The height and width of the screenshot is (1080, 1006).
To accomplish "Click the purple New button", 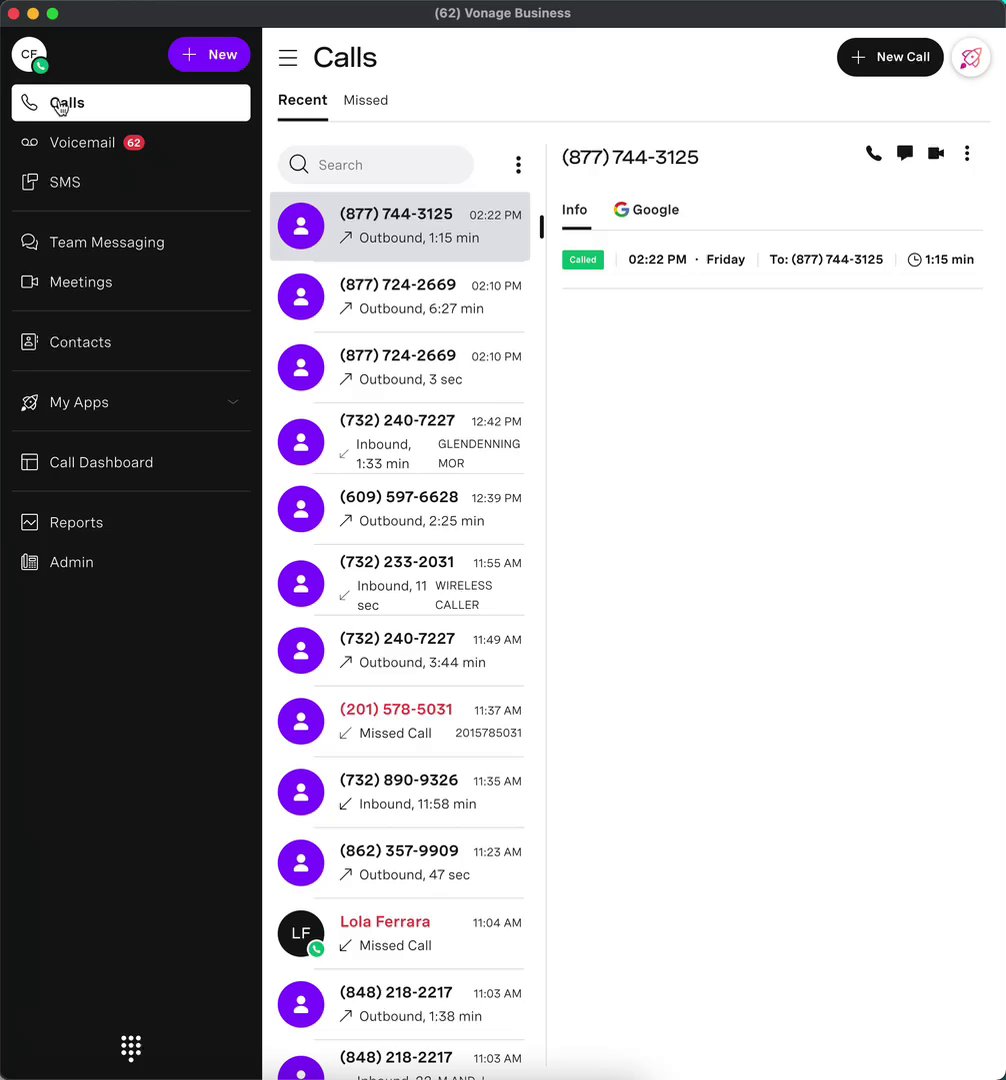I will coord(209,54).
